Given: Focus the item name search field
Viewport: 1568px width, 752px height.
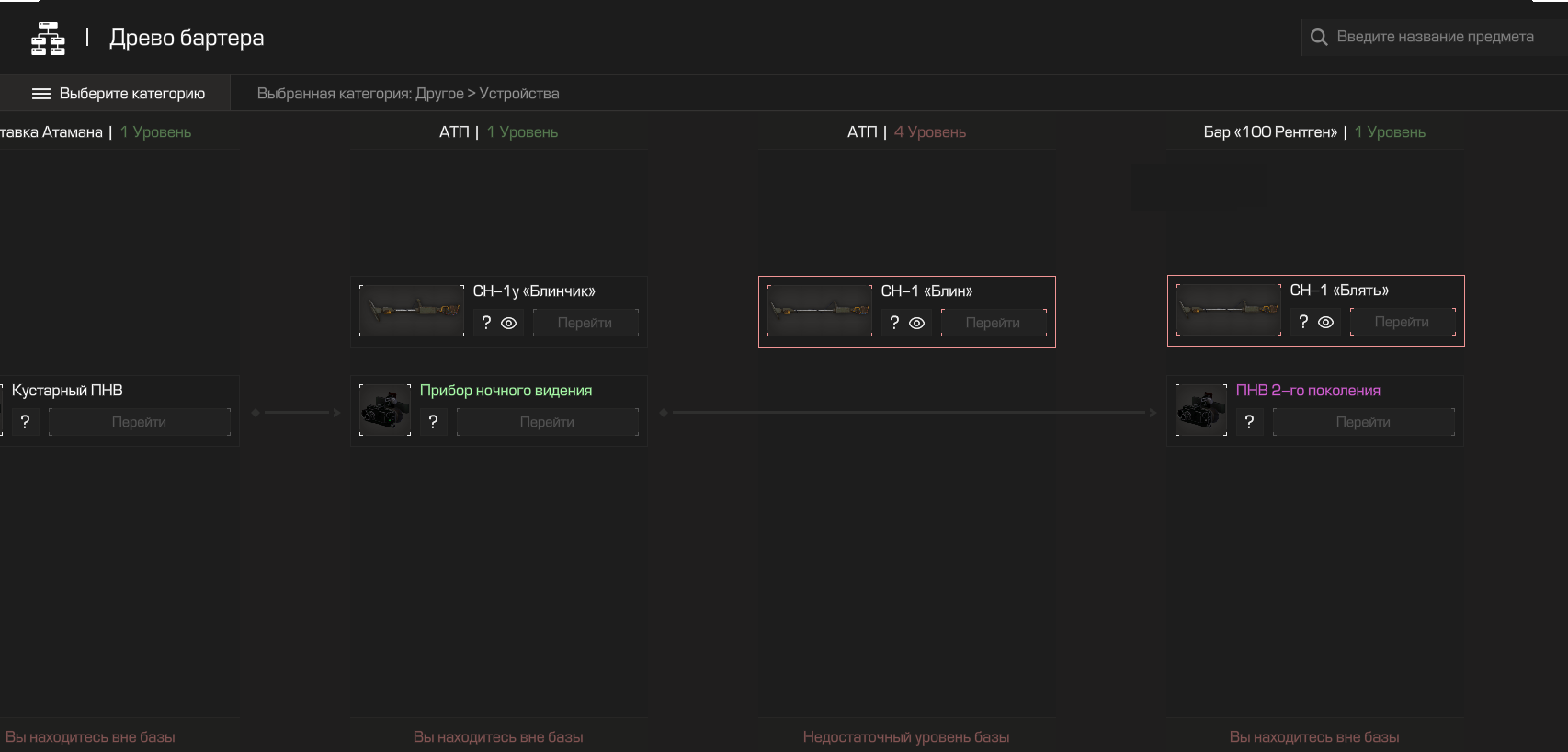Looking at the screenshot, I should click(x=1434, y=37).
